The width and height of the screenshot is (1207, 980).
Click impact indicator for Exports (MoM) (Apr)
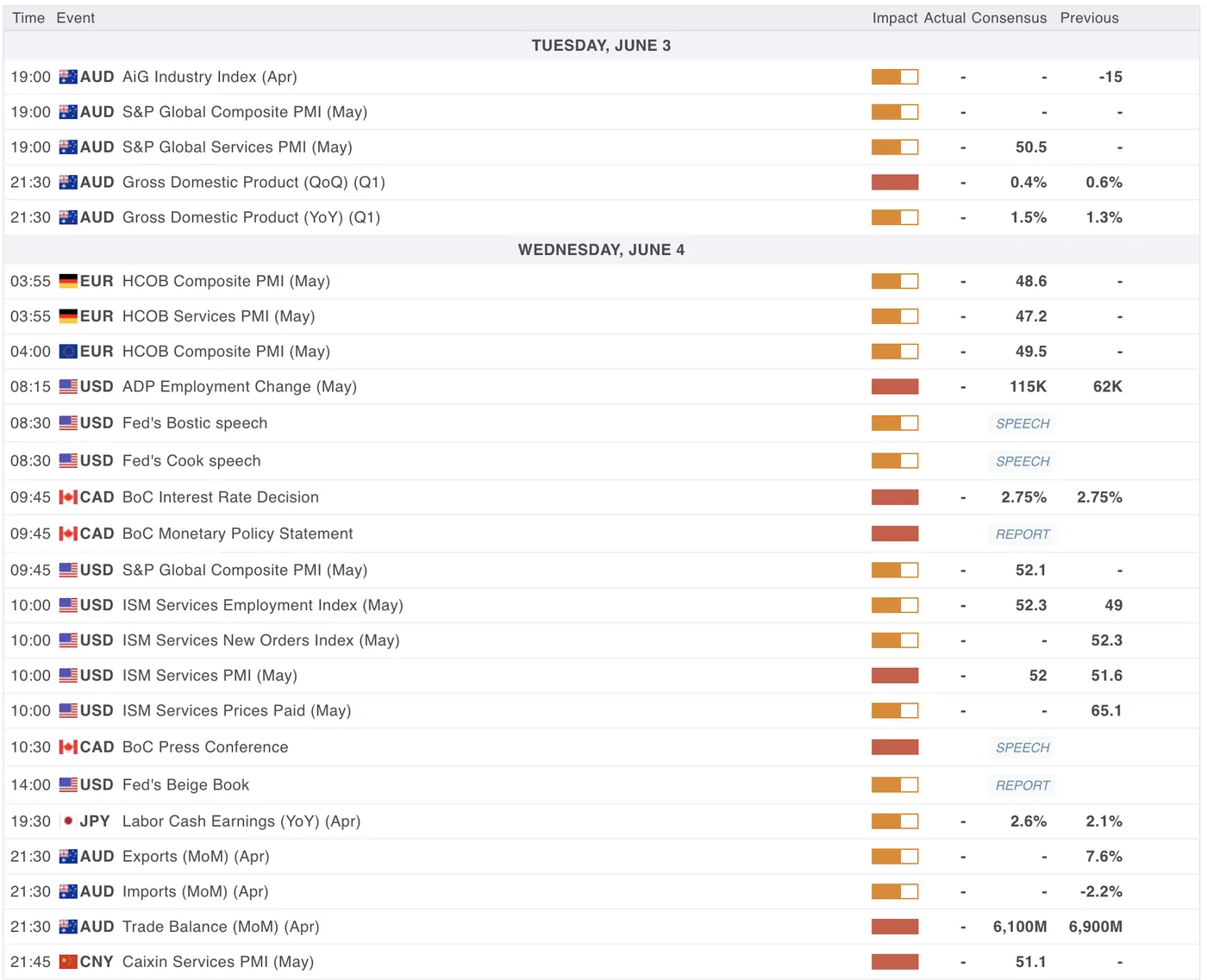(x=895, y=857)
